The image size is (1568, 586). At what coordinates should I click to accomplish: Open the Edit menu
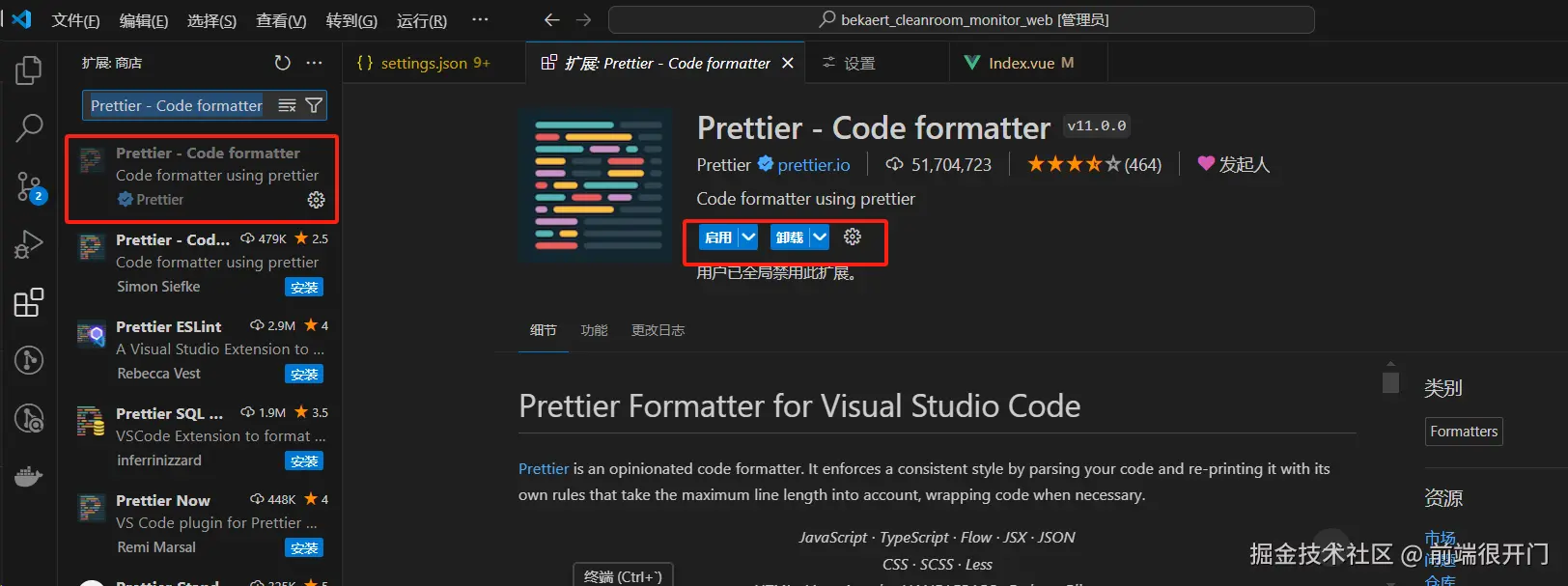coord(144,20)
